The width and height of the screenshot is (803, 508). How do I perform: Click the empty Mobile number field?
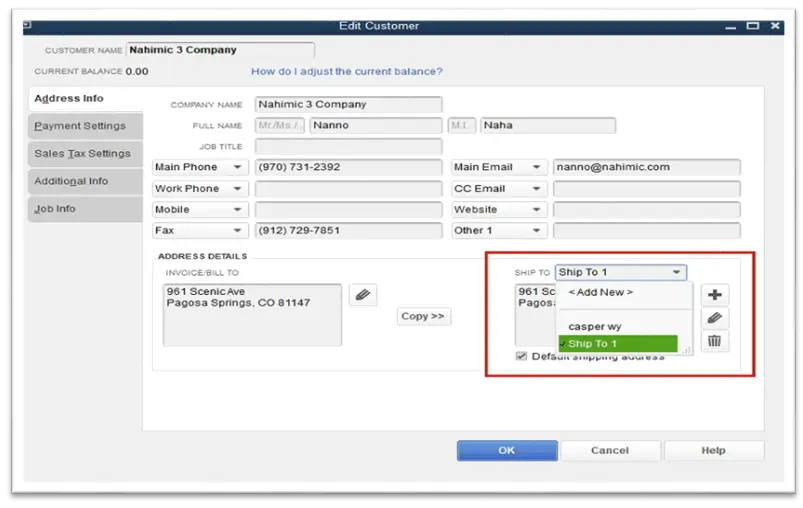pos(348,209)
